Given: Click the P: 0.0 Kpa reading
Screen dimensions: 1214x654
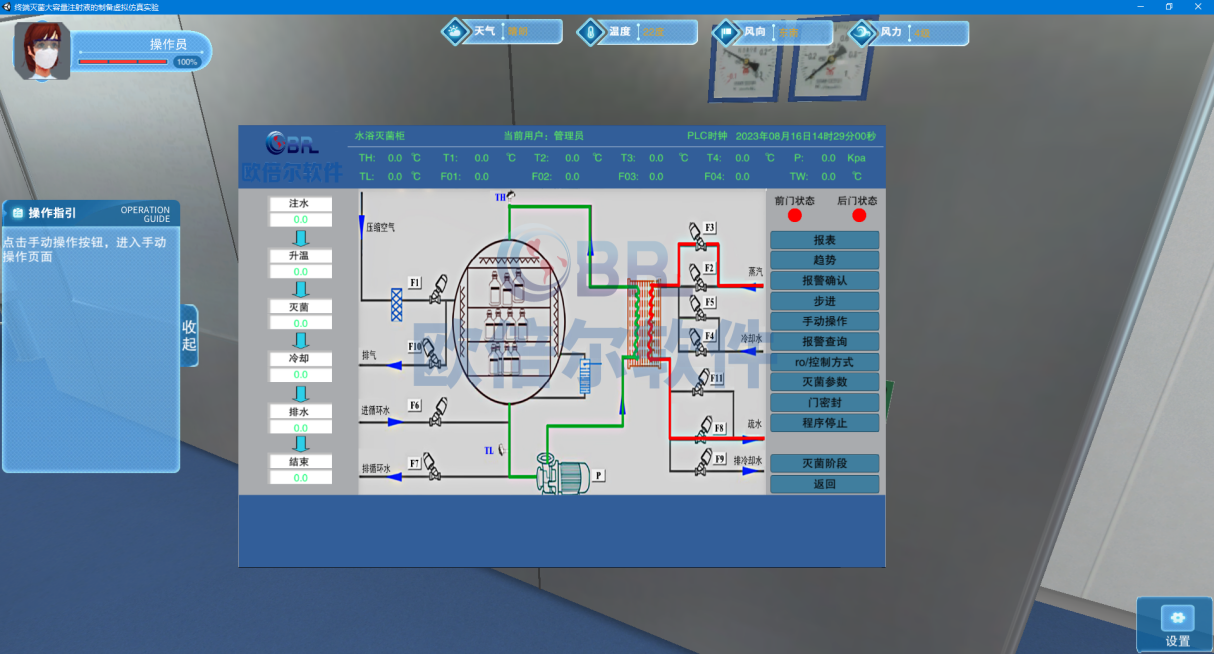Looking at the screenshot, I should pyautogui.click(x=829, y=158).
